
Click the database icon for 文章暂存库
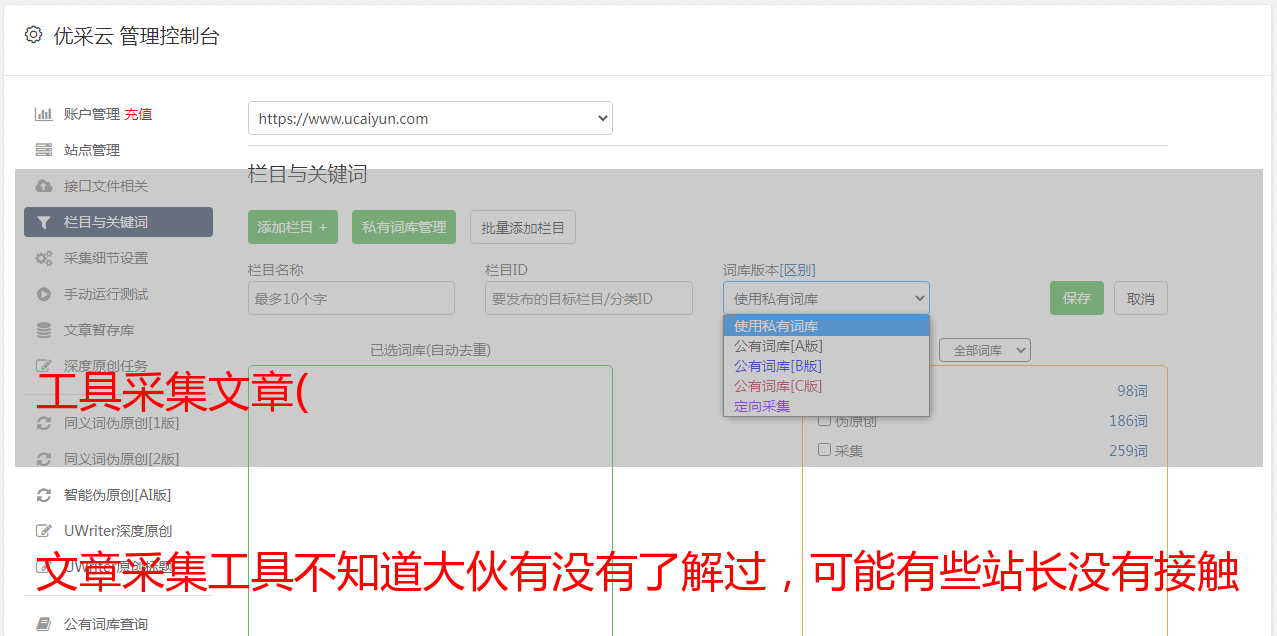pyautogui.click(x=43, y=330)
